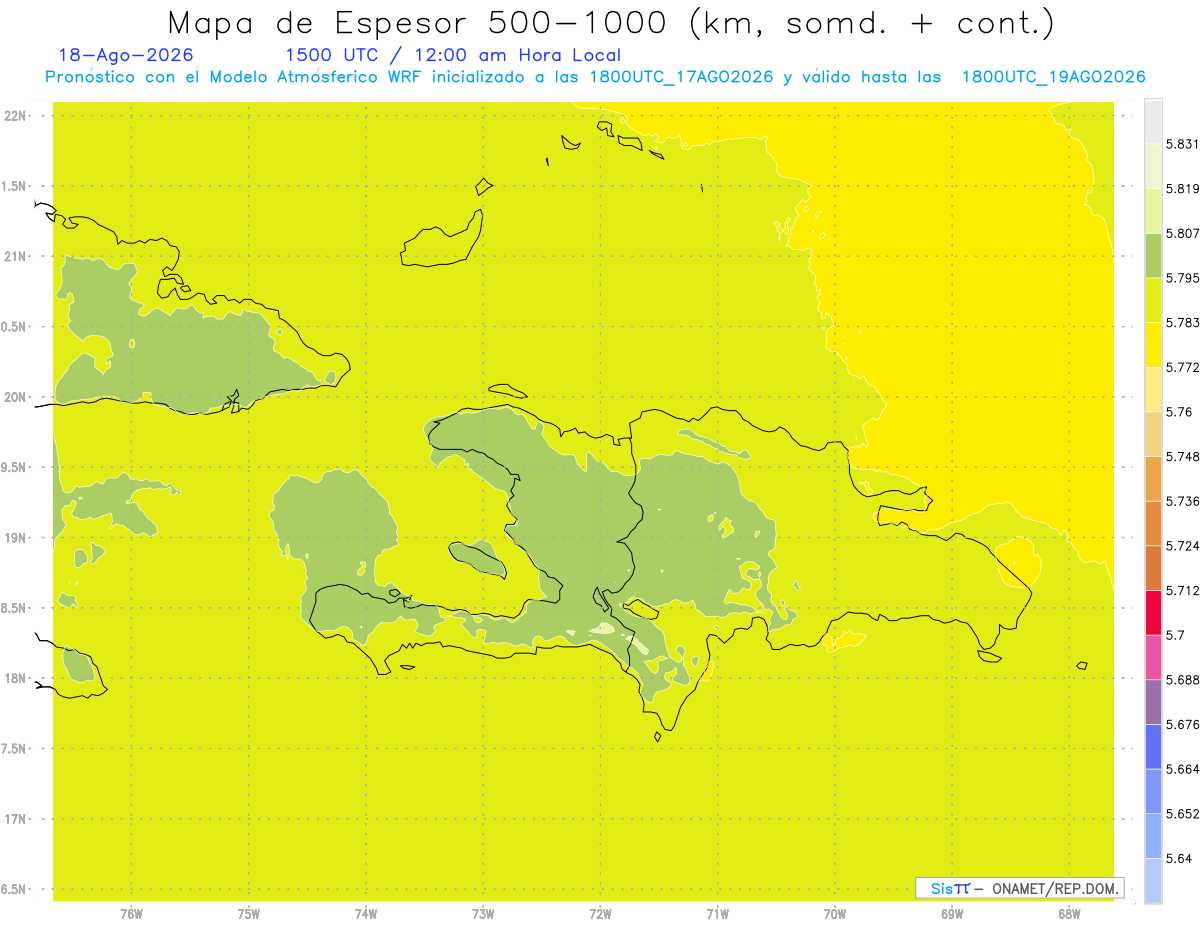1200x927 pixels.
Task: Click the 18N latitude axis label
Action: (x=15, y=678)
